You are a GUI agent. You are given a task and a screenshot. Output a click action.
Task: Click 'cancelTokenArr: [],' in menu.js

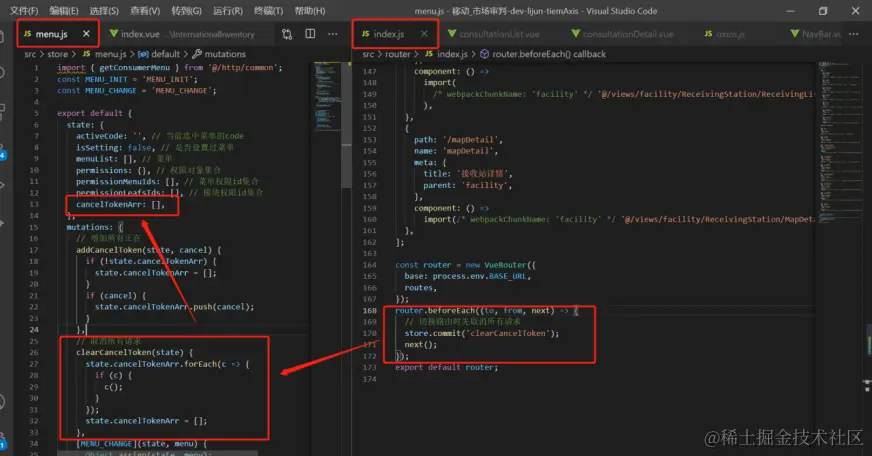coord(120,204)
